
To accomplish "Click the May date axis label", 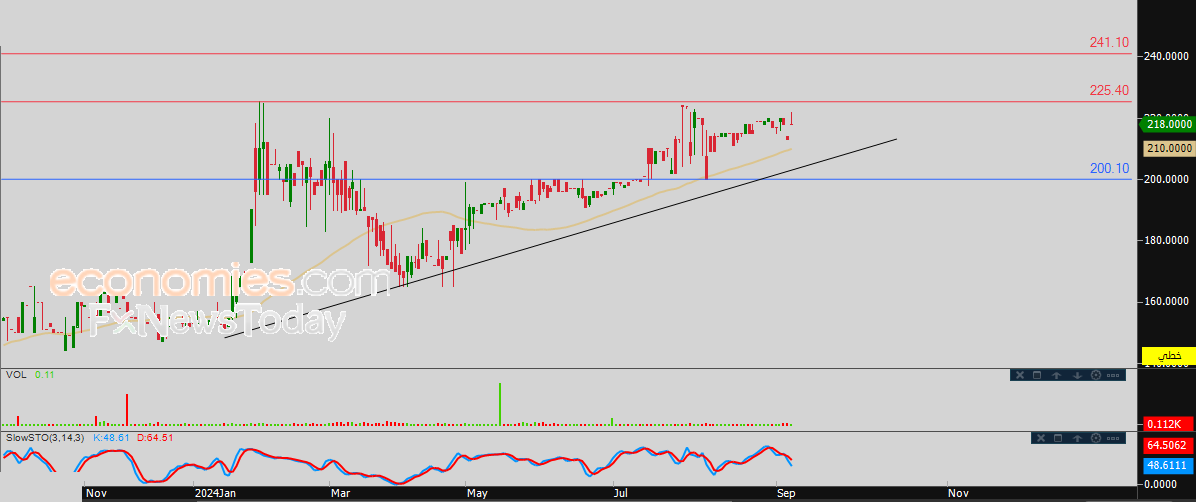I will click(x=477, y=494).
